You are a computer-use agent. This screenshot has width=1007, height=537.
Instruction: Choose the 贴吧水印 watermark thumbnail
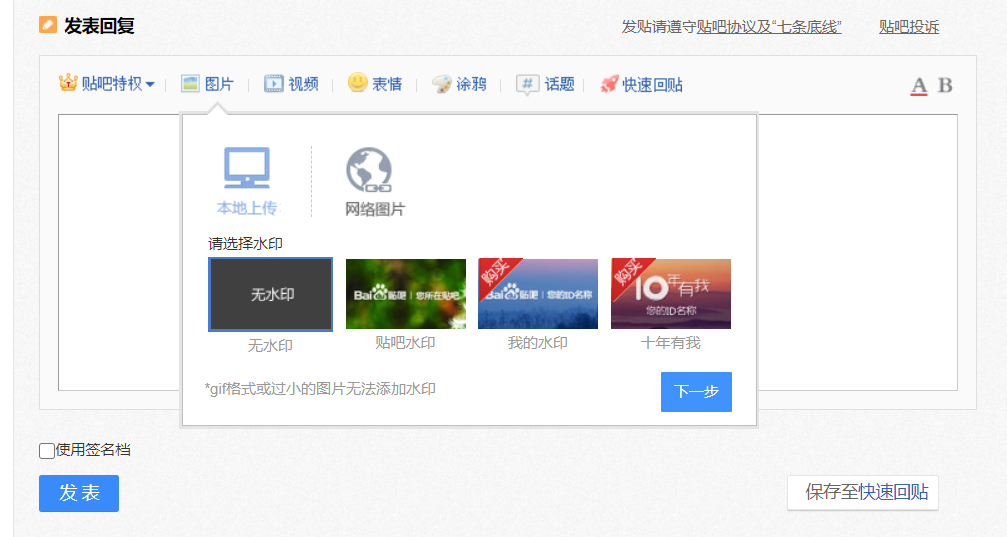405,294
